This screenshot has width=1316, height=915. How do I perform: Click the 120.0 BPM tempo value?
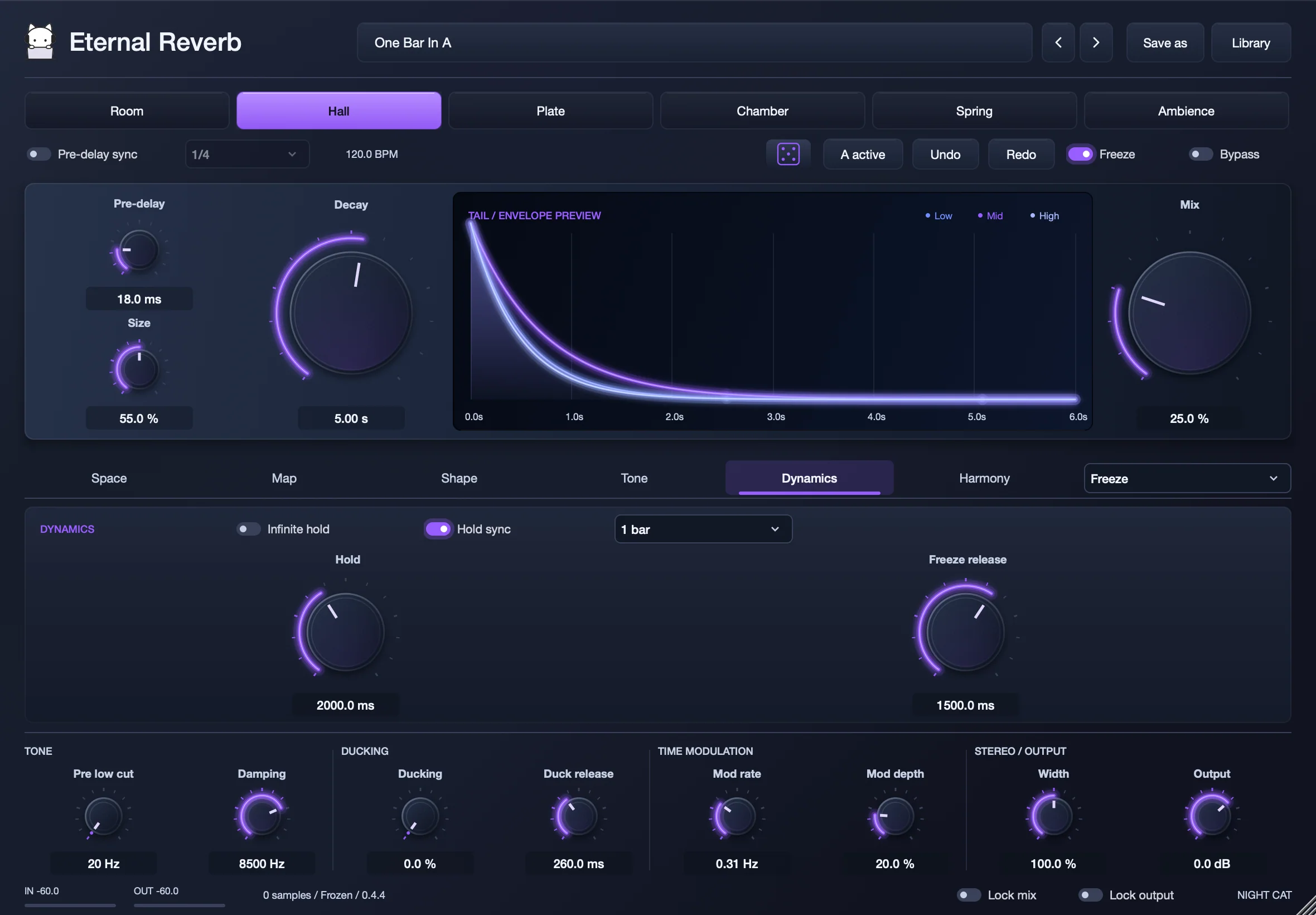pyautogui.click(x=372, y=154)
